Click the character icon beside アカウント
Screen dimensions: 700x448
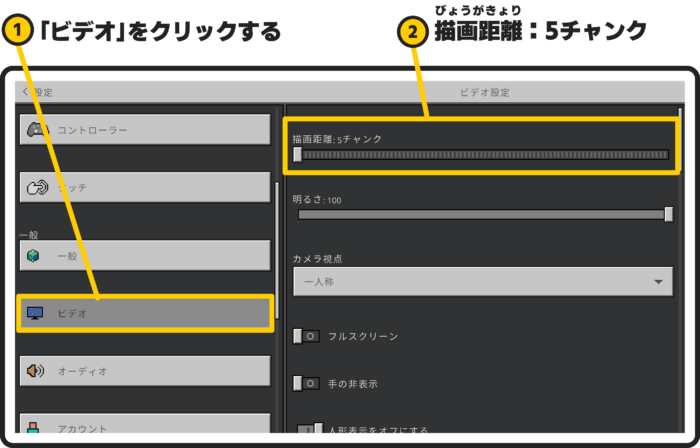[34, 428]
